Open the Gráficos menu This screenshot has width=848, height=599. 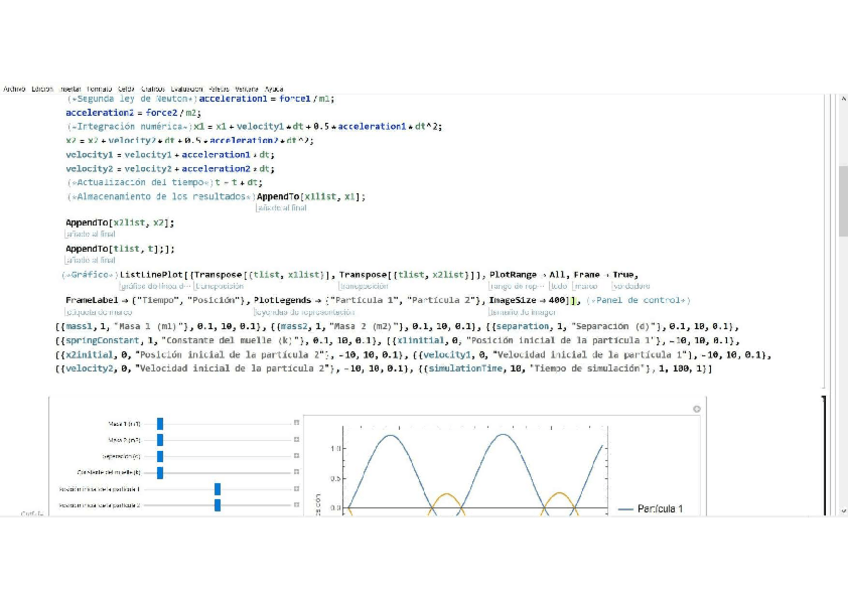(153, 89)
